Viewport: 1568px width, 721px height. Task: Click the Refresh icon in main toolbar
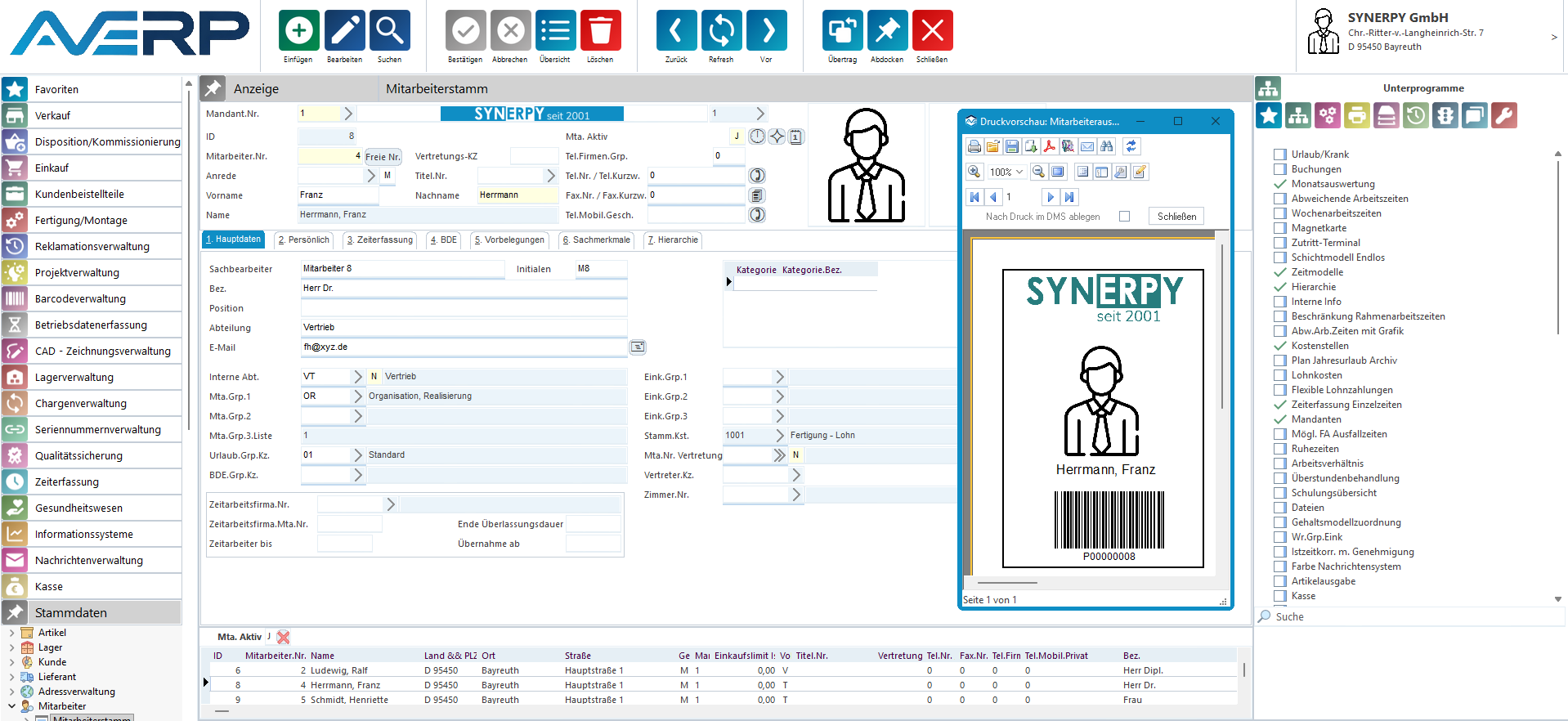pyautogui.click(x=721, y=31)
